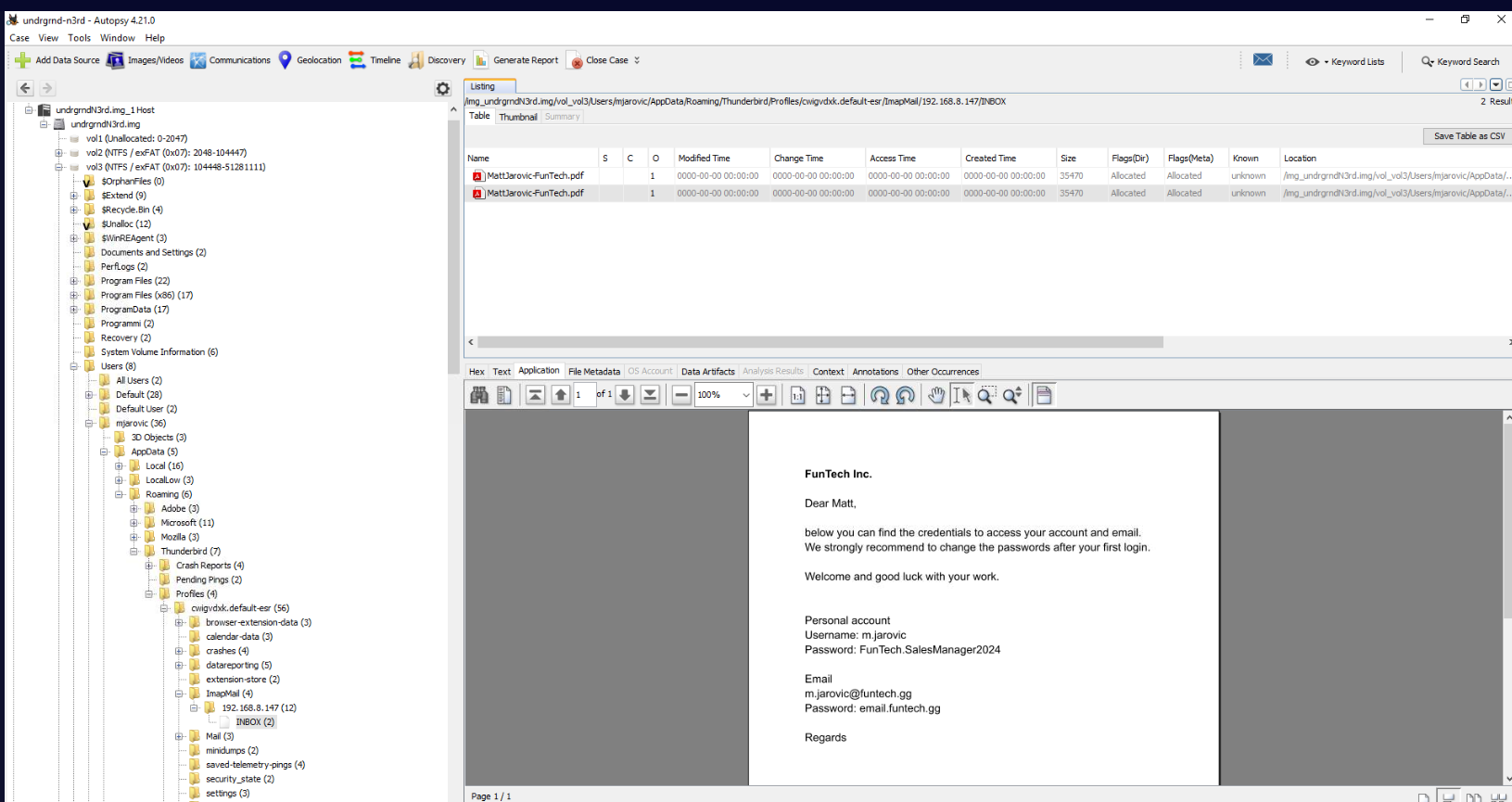Screen dimensions: 1512x802
Task: Sort listing by Size column
Action: (1082, 159)
